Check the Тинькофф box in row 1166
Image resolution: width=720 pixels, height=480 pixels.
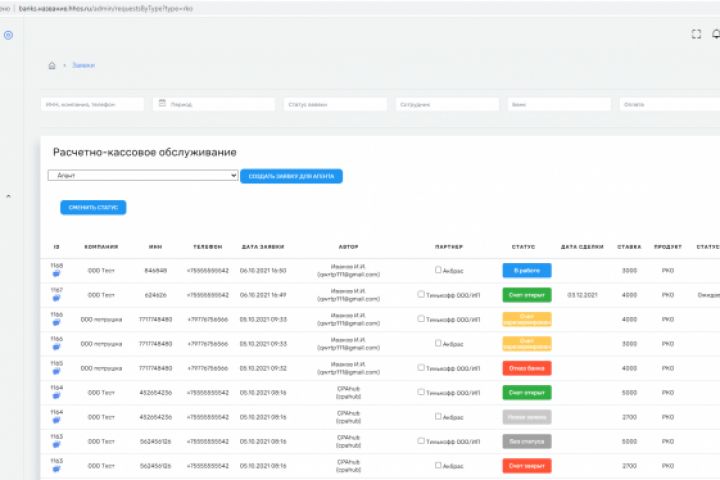[421, 319]
